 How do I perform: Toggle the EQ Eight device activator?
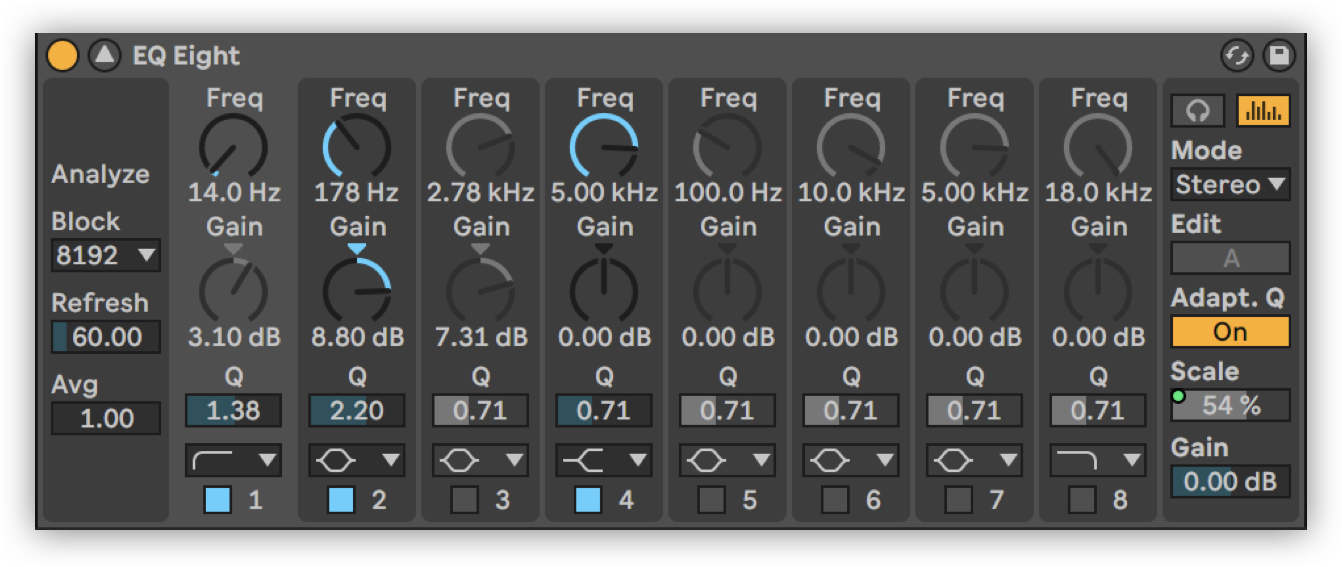[62, 55]
